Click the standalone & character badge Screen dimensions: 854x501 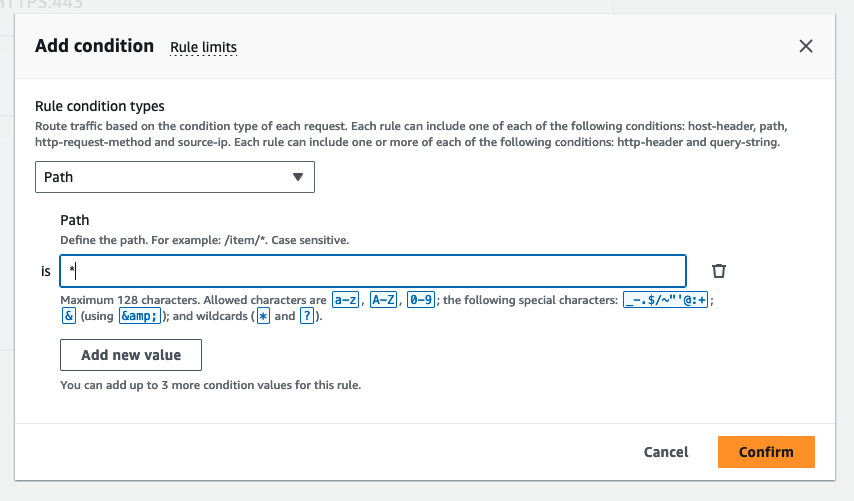[x=68, y=317]
